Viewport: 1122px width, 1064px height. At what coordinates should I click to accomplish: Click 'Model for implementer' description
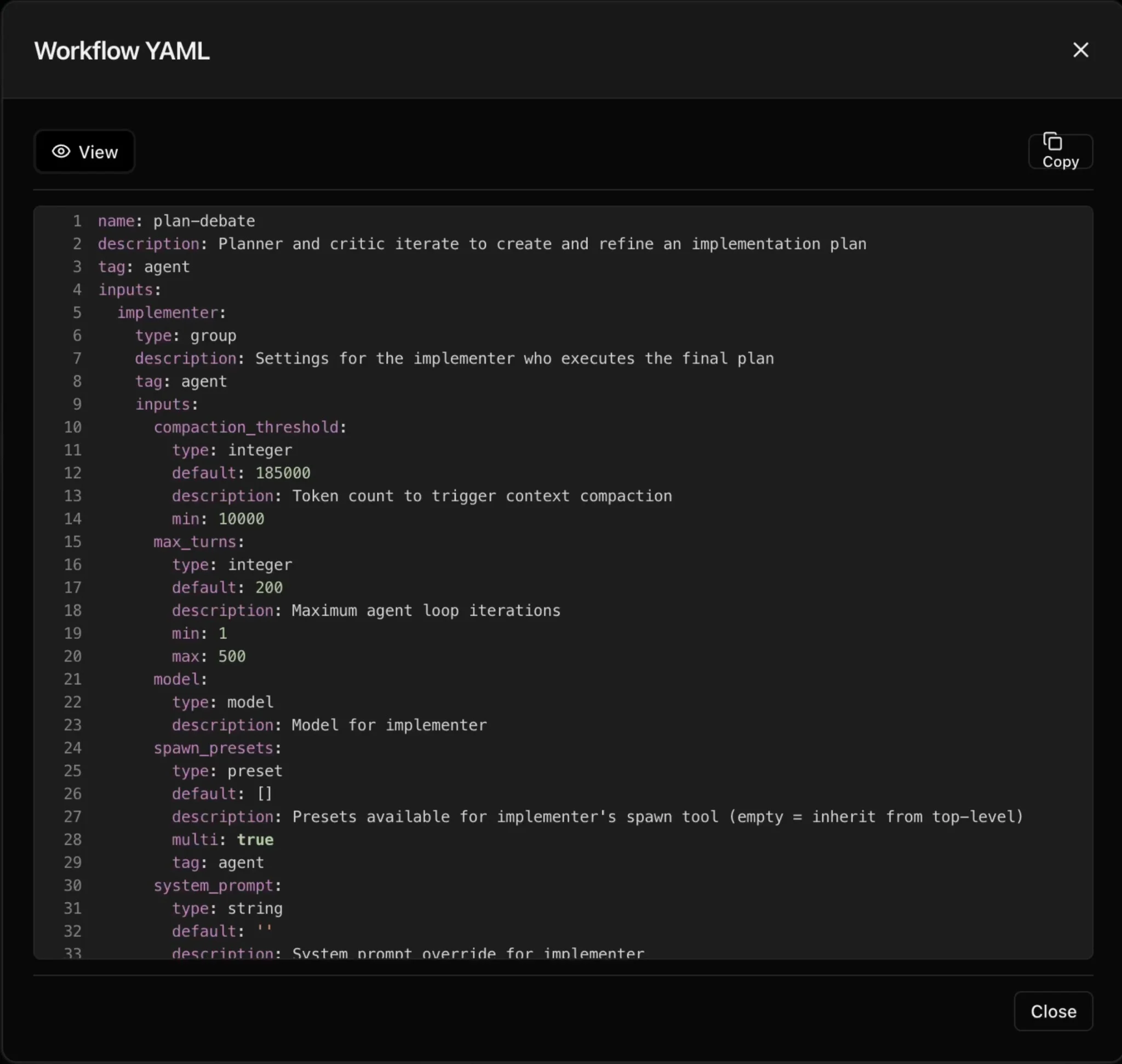[389, 725]
